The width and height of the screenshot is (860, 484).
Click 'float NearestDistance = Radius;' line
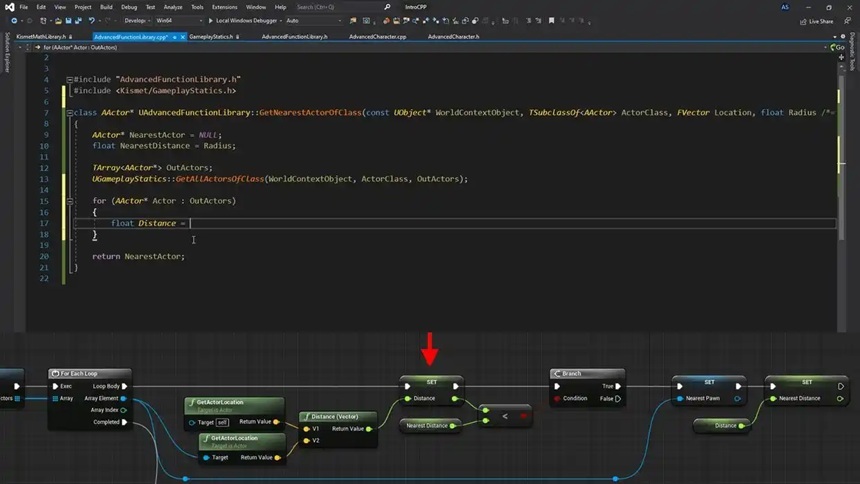pyautogui.click(x=163, y=146)
